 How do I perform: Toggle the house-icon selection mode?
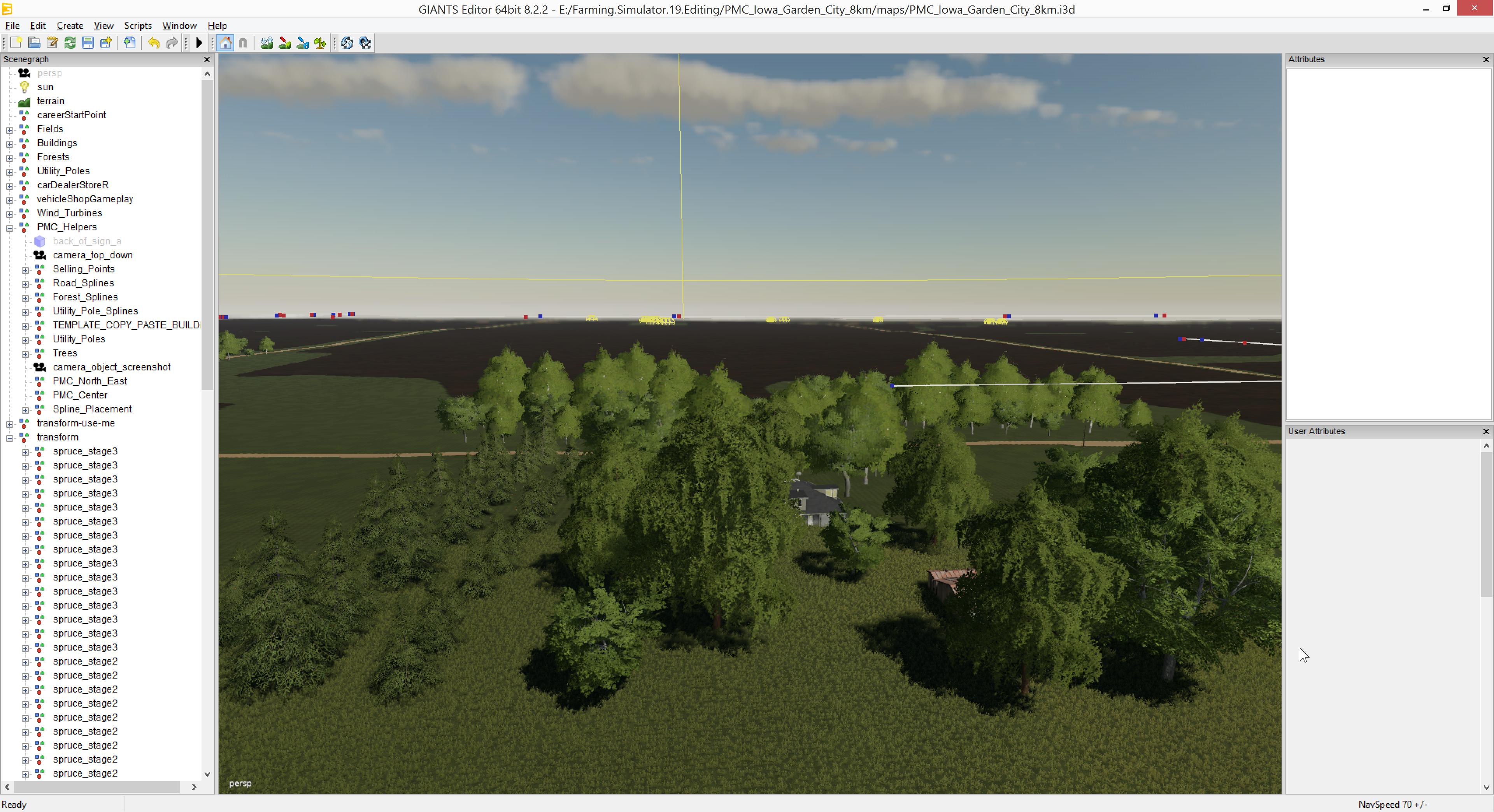(x=226, y=43)
